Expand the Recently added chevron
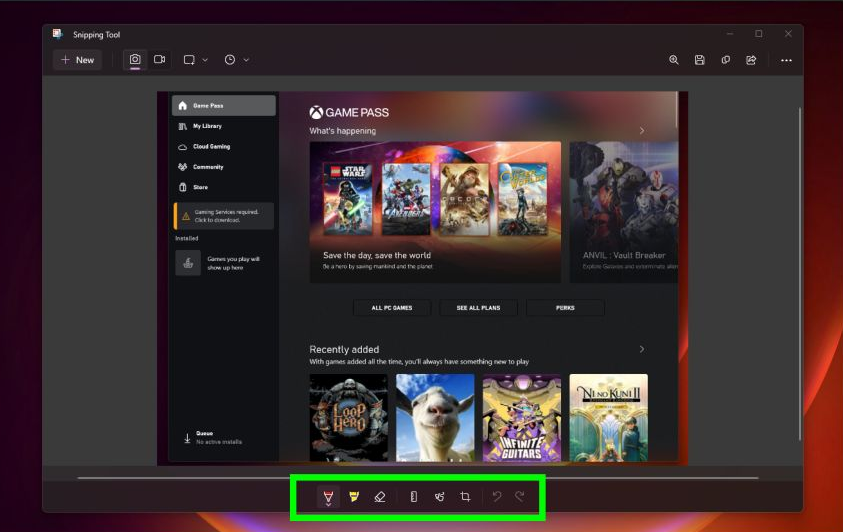 pyautogui.click(x=641, y=349)
